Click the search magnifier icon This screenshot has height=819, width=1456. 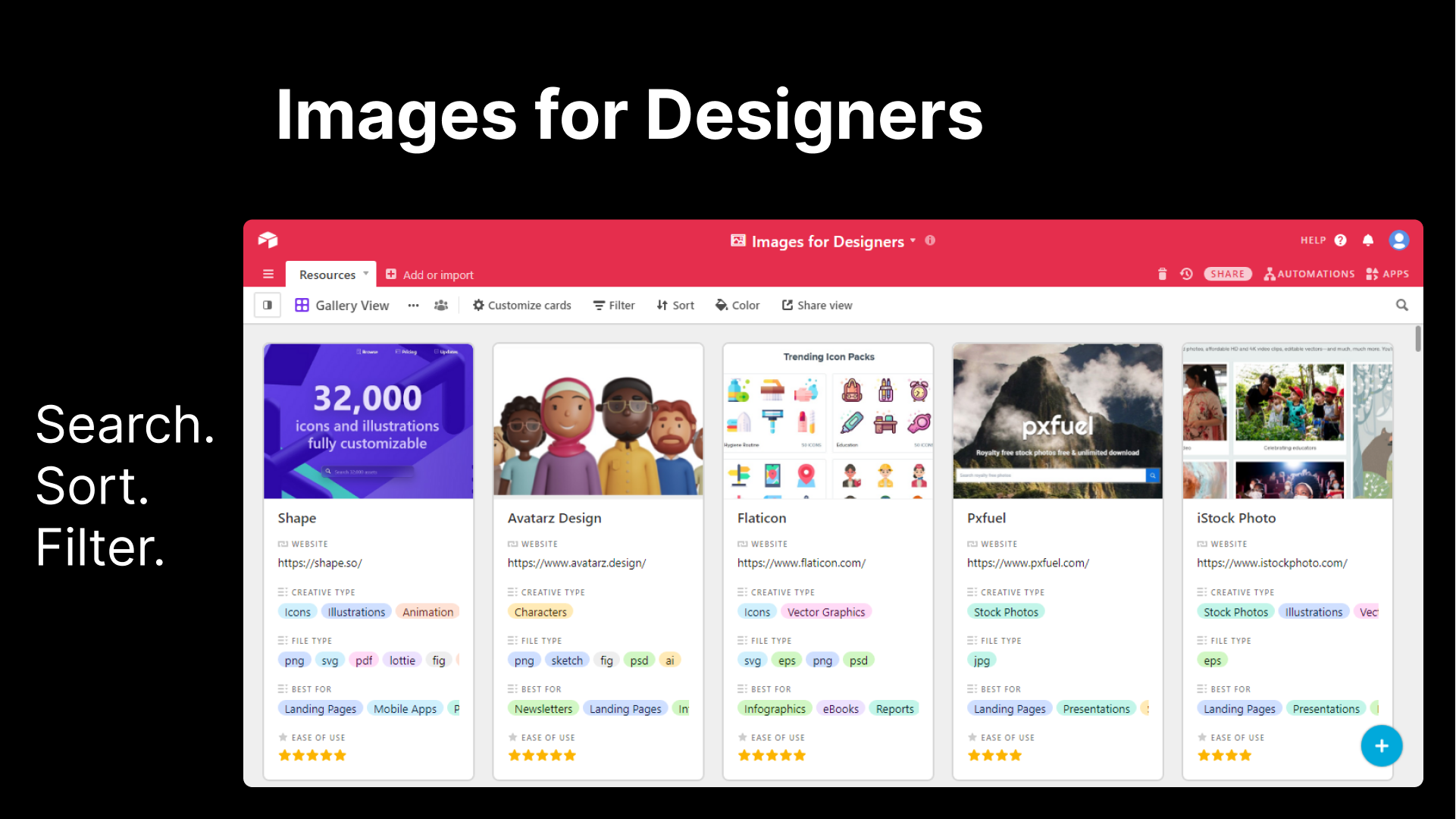pyautogui.click(x=1401, y=305)
